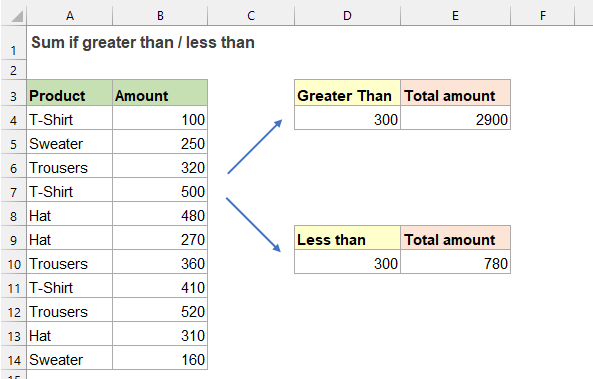Click 'Total amount' header in row 9
The image size is (593, 379).
455,238
